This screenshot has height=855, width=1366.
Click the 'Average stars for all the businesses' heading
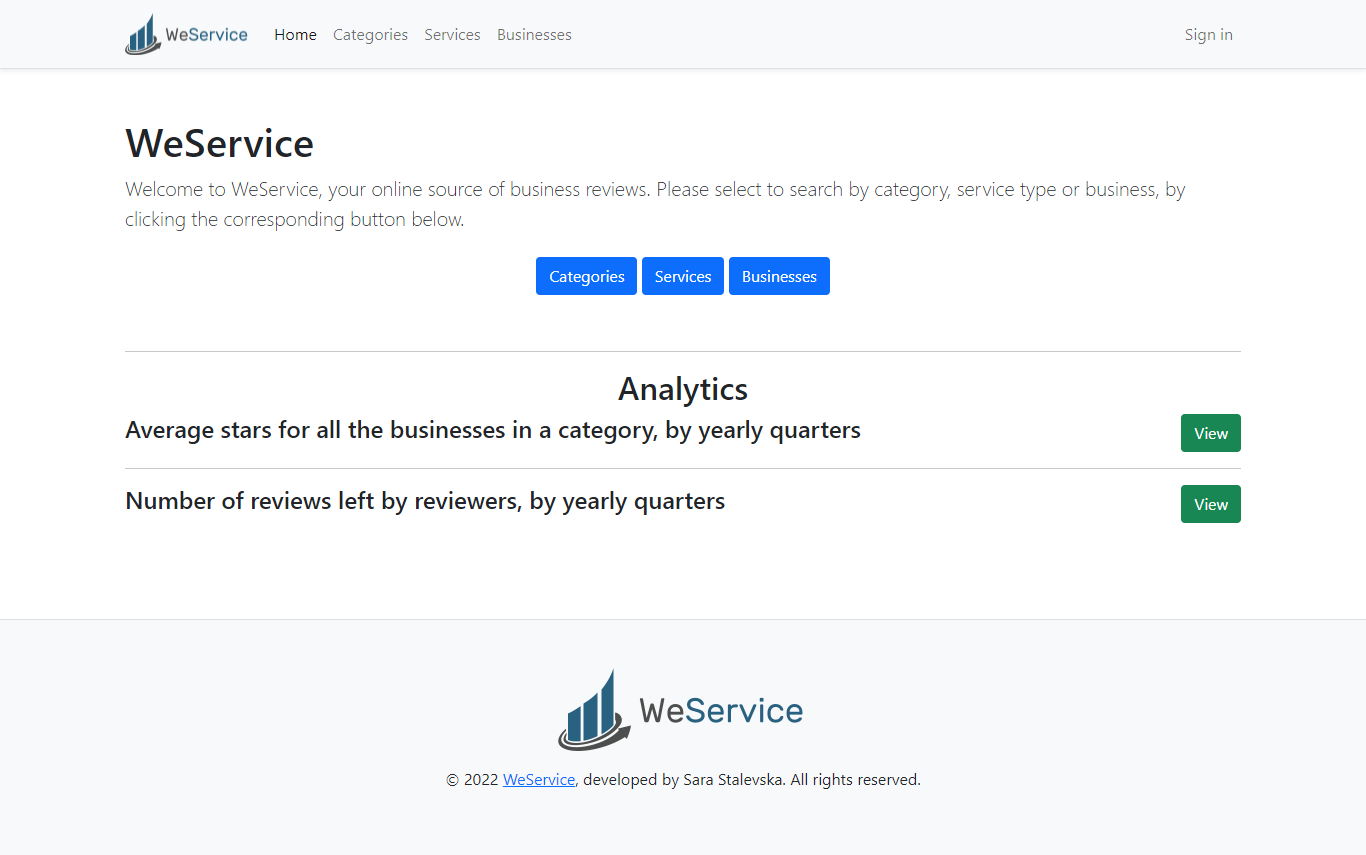(492, 430)
